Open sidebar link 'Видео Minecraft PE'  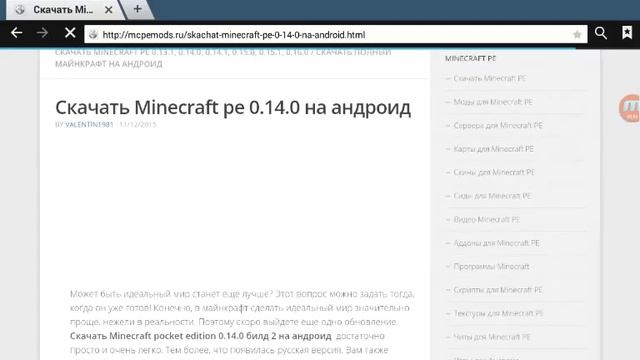487,220
